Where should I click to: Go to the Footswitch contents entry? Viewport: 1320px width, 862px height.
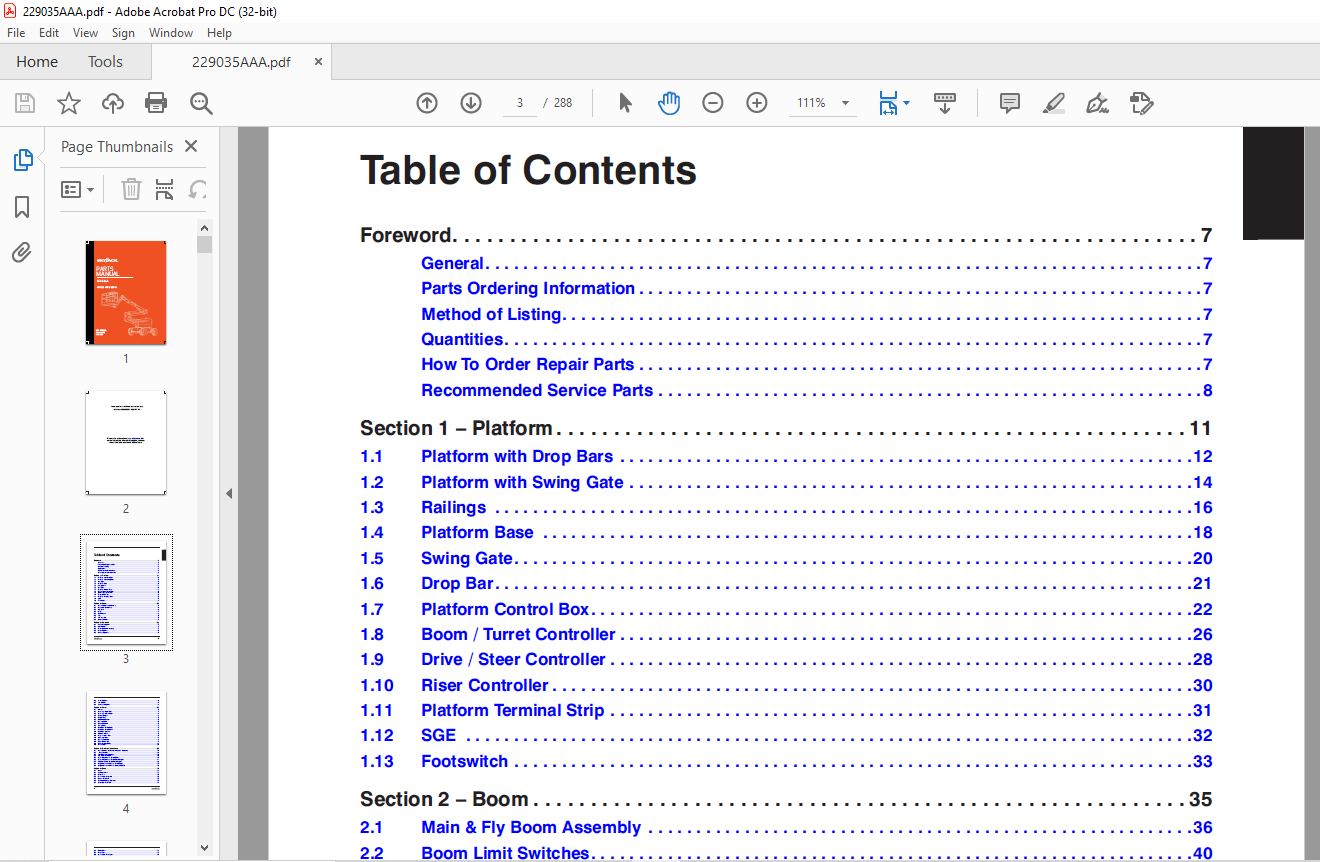click(465, 762)
